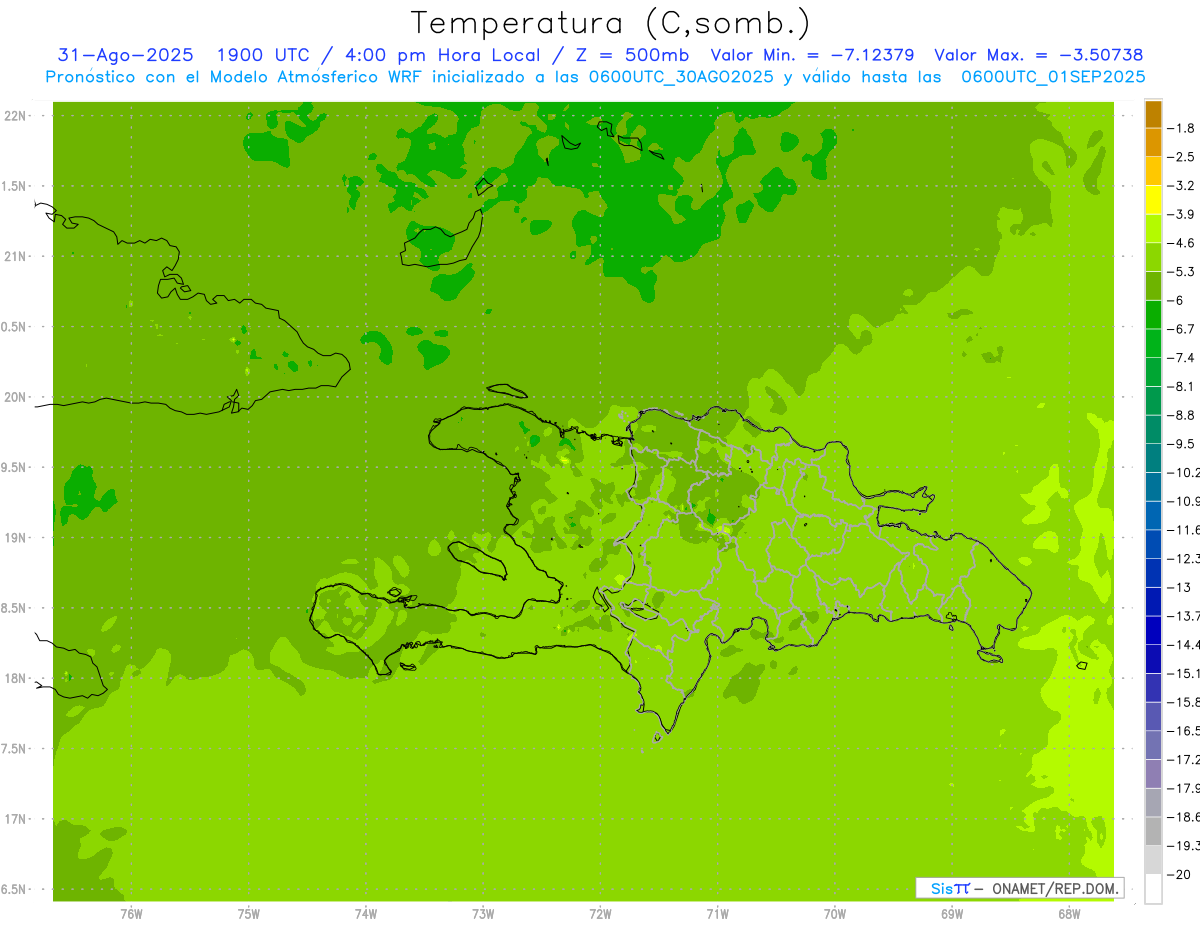Pick the dark blue swatch between -13 and -13.7

(1153, 602)
